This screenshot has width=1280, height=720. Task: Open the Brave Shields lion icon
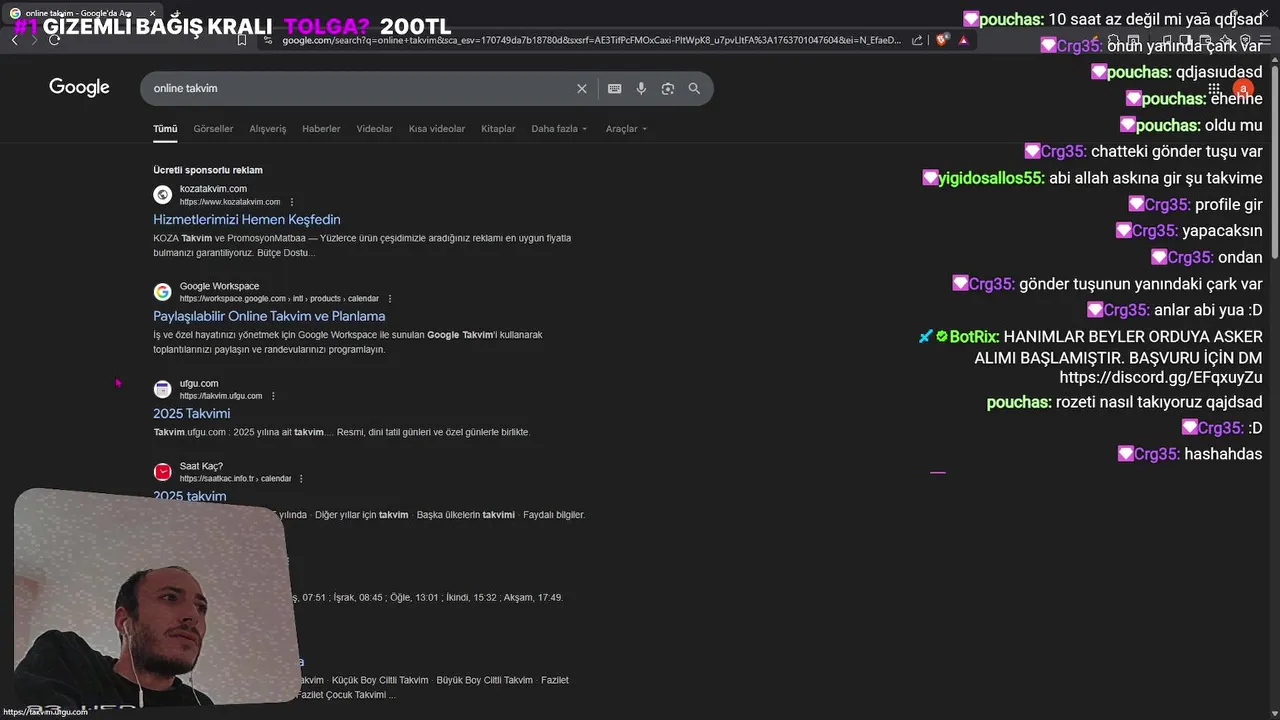click(942, 40)
